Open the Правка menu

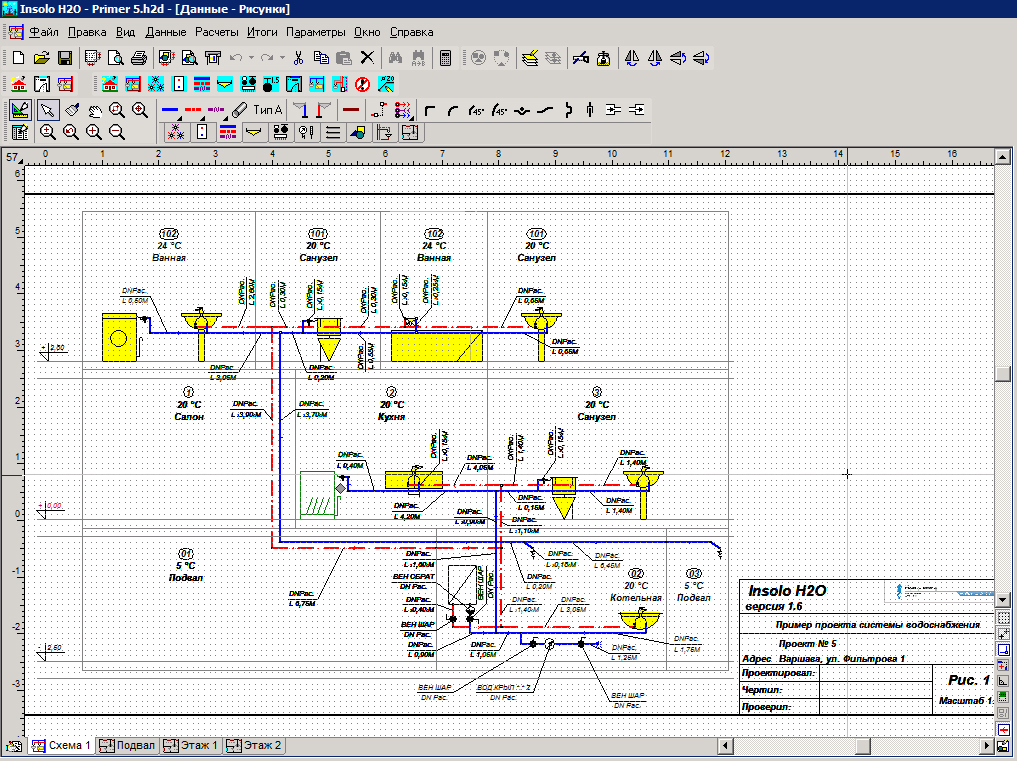coord(87,32)
